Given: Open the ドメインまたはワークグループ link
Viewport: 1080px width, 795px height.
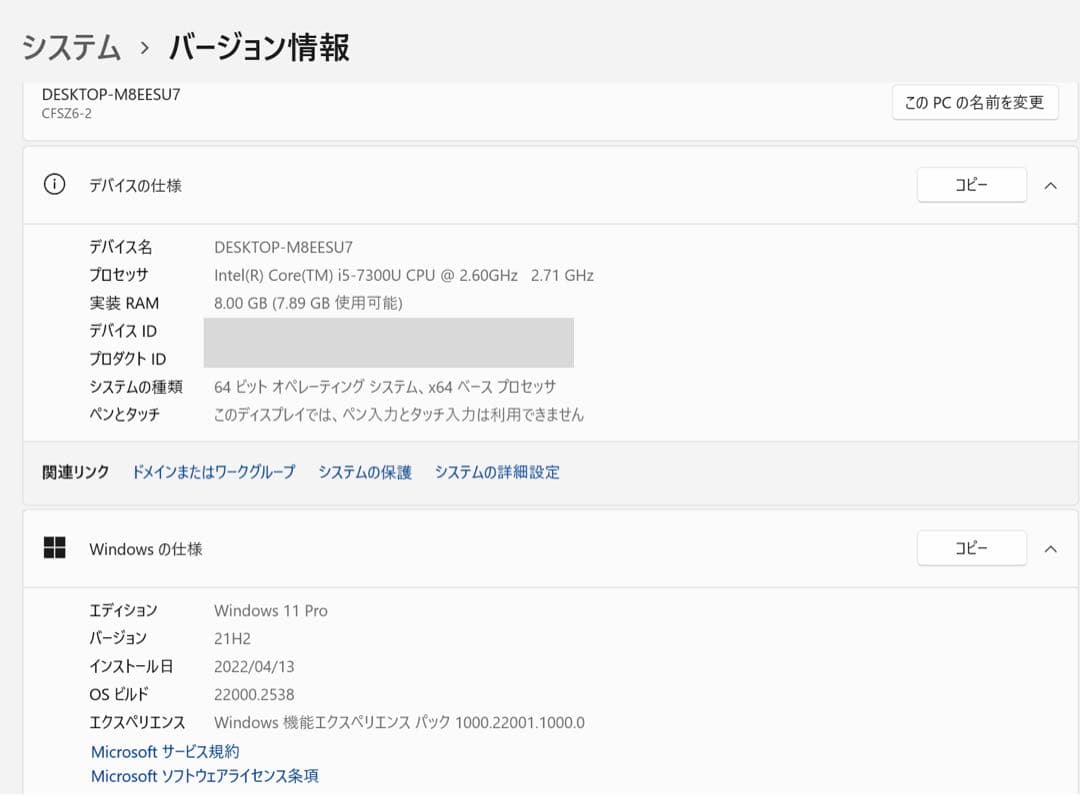Looking at the screenshot, I should pyautogui.click(x=212, y=472).
